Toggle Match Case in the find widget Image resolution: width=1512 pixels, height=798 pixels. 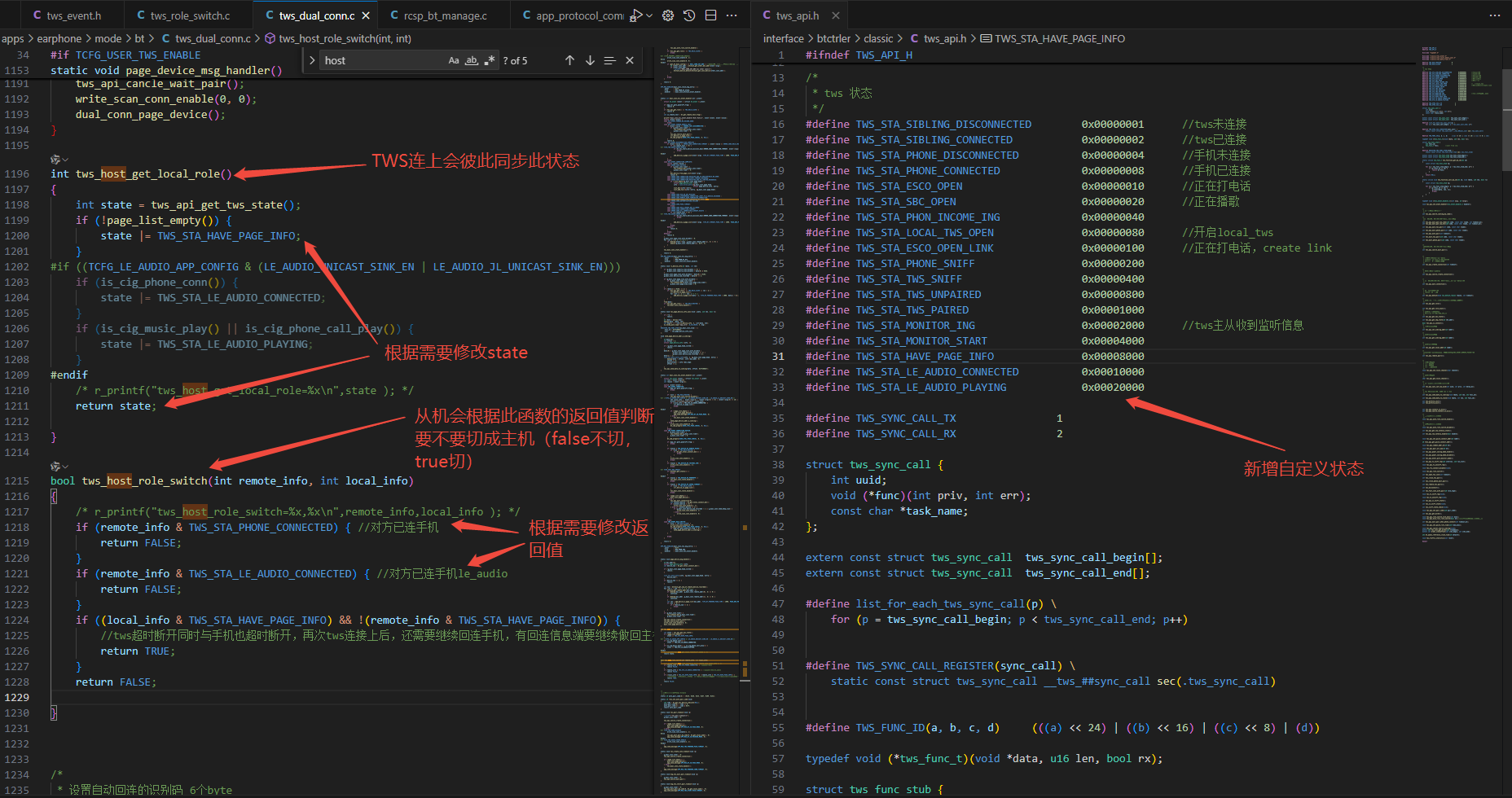click(x=454, y=60)
